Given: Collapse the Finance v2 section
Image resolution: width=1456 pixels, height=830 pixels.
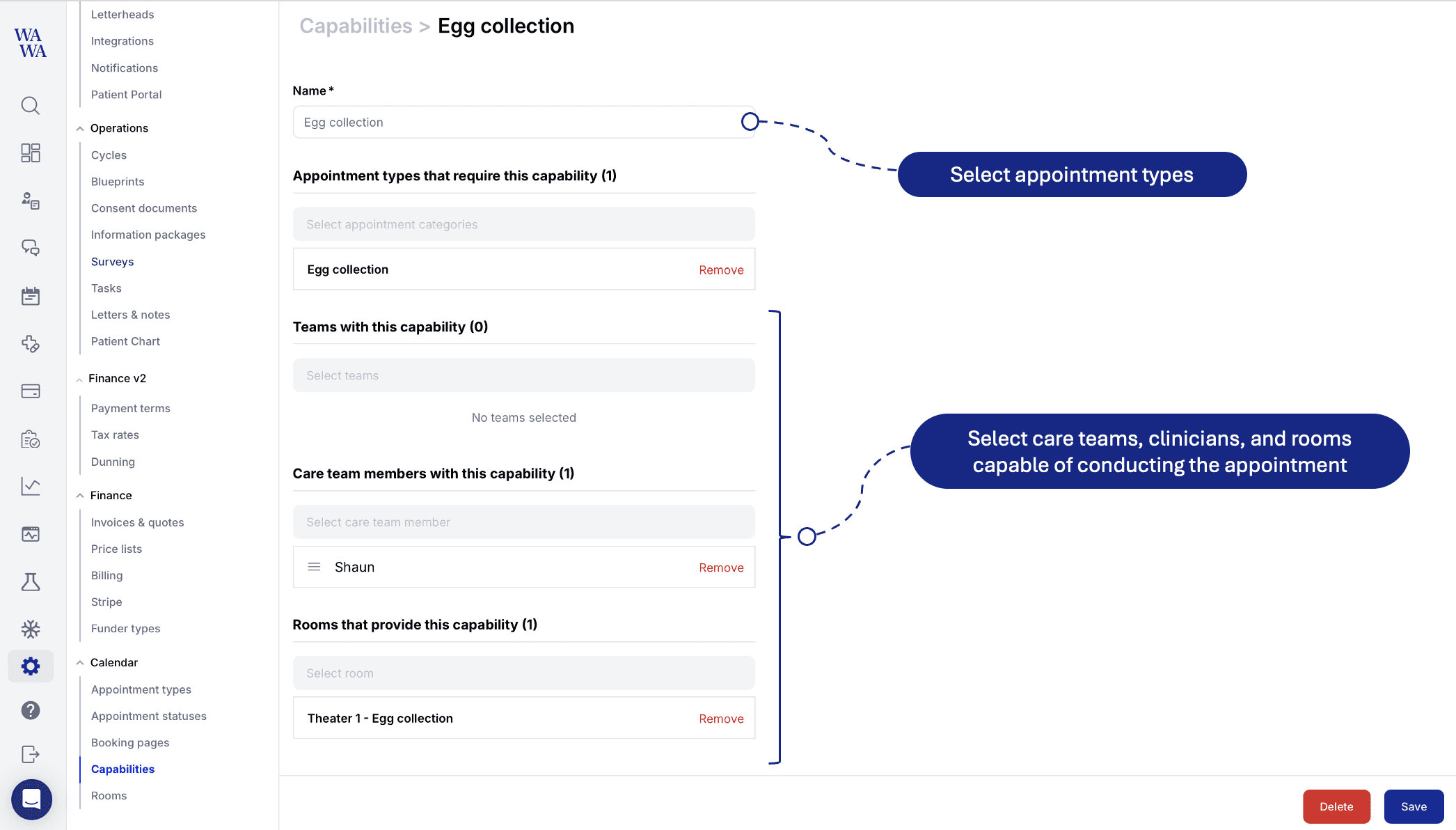Looking at the screenshot, I should (x=79, y=379).
